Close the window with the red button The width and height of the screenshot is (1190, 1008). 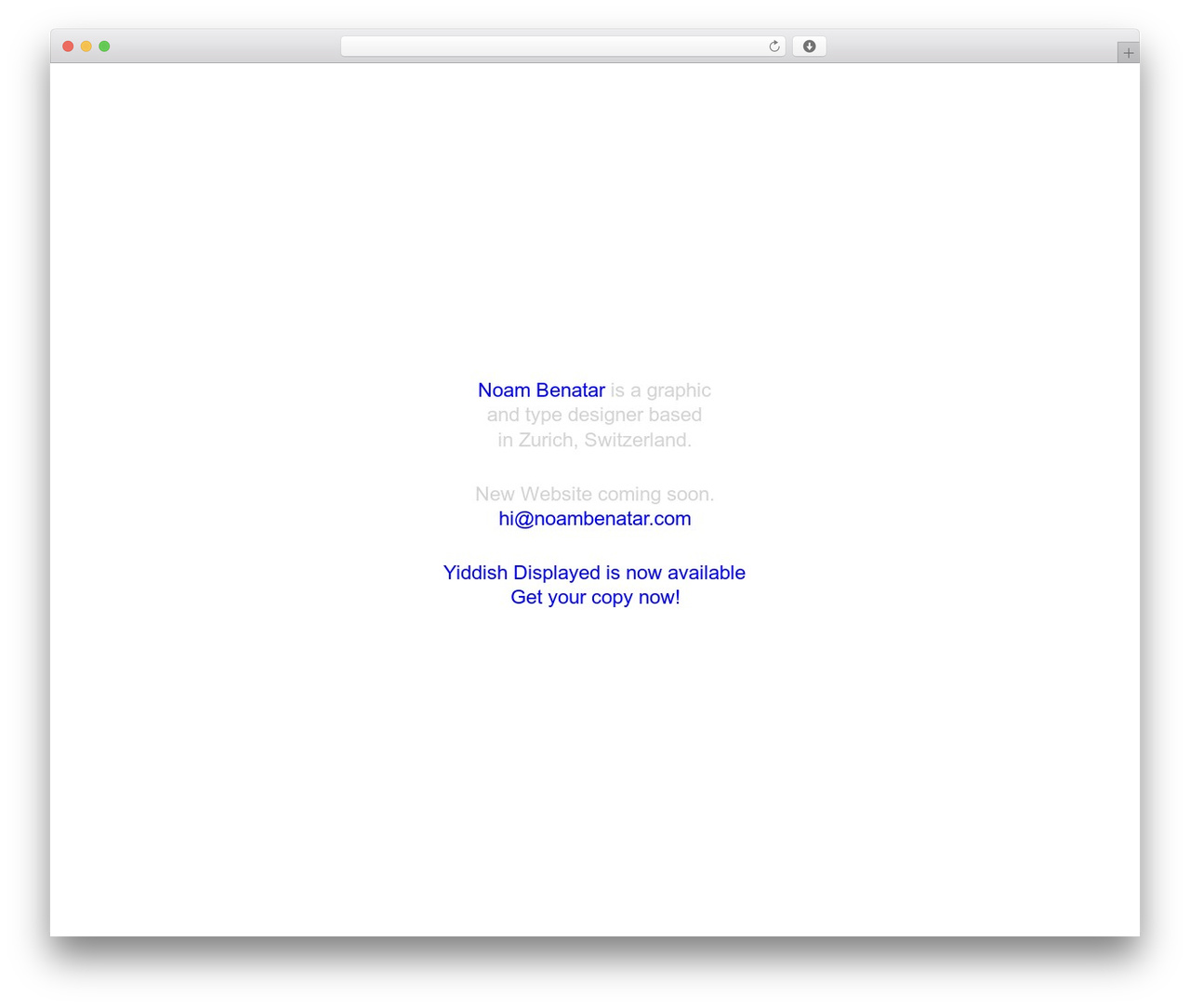click(x=68, y=46)
